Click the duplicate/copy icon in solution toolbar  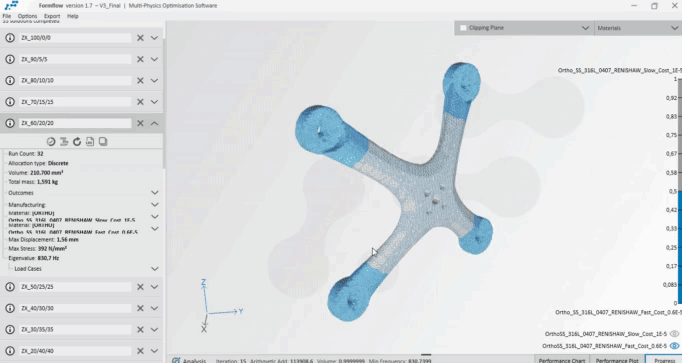click(x=103, y=142)
